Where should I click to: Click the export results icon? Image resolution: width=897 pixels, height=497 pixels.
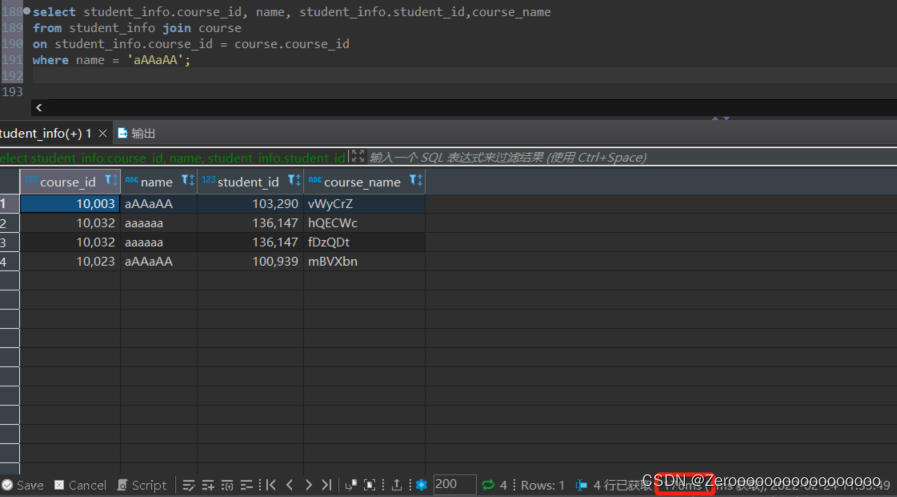point(397,485)
